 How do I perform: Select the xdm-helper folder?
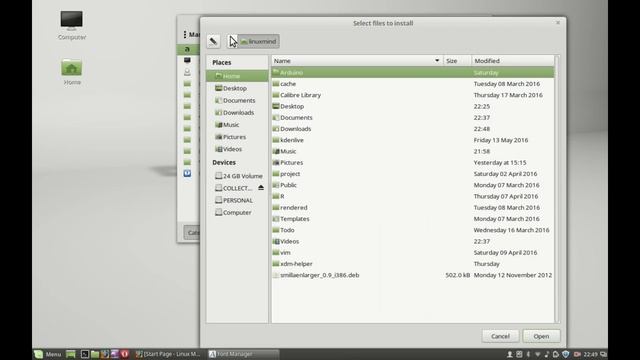pyautogui.click(x=413, y=264)
